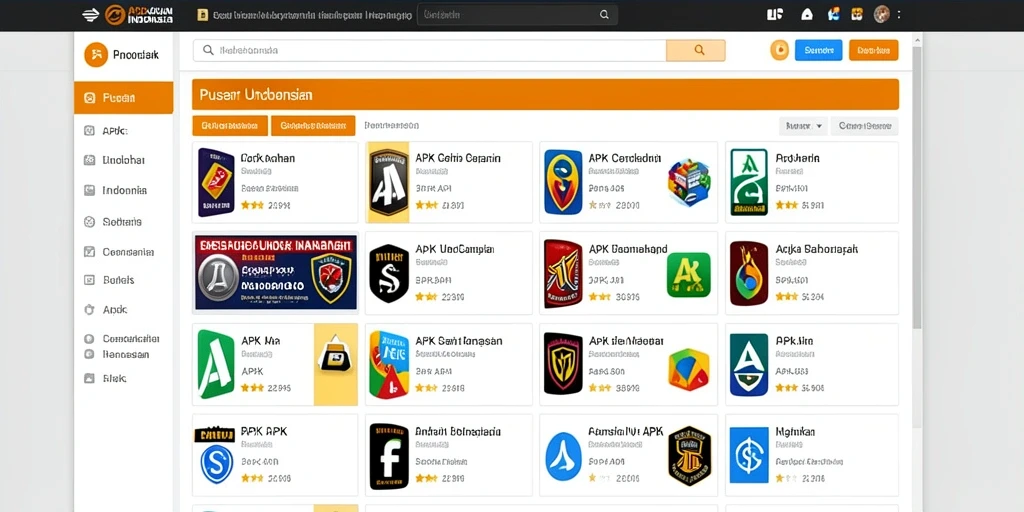The width and height of the screenshot is (1024, 512).
Task: Click the gray button right of the sort dropdown
Action: pos(865,126)
